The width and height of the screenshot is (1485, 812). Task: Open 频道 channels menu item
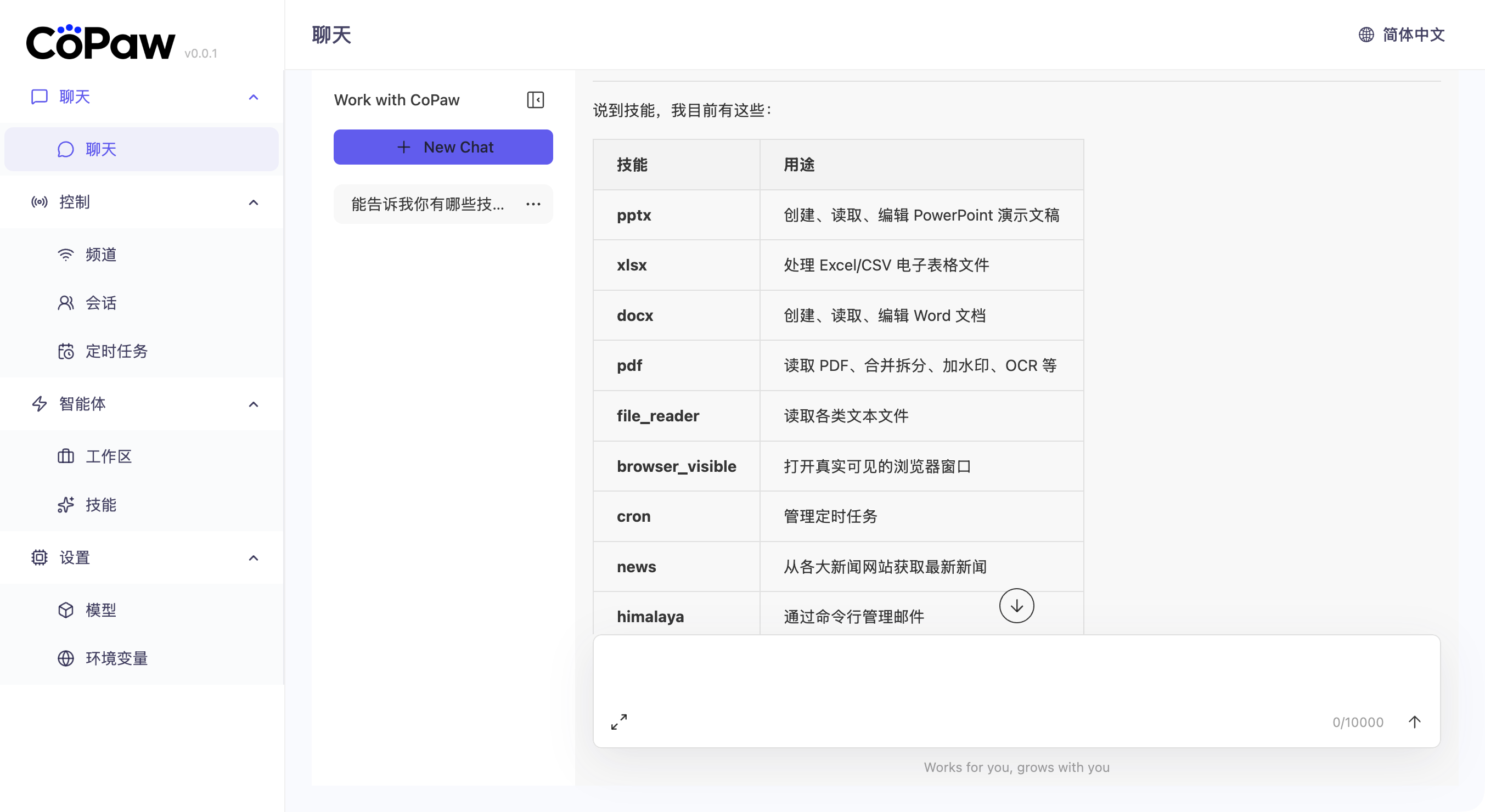[101, 255]
